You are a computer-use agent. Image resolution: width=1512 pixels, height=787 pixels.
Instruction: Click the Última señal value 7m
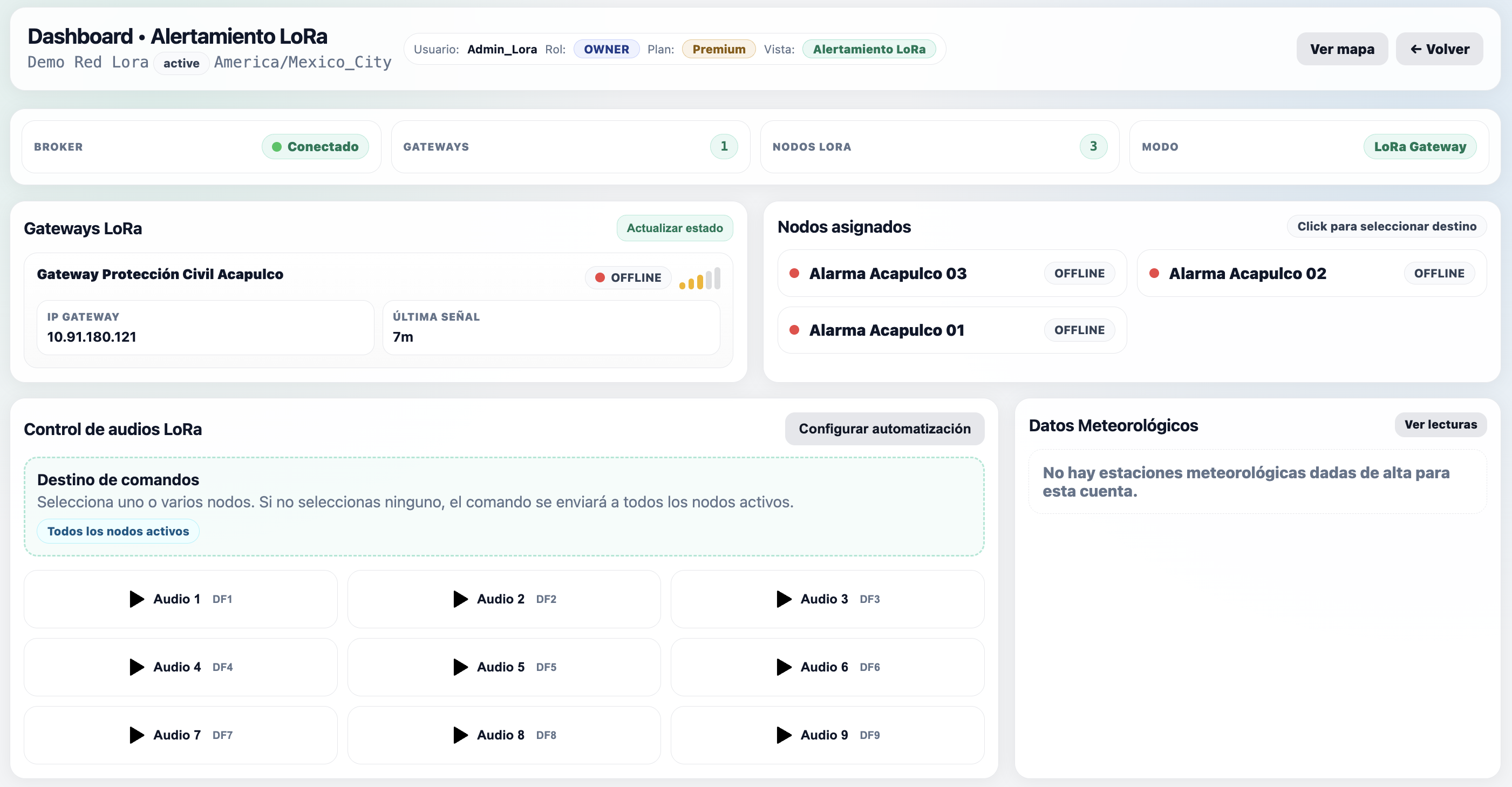403,337
